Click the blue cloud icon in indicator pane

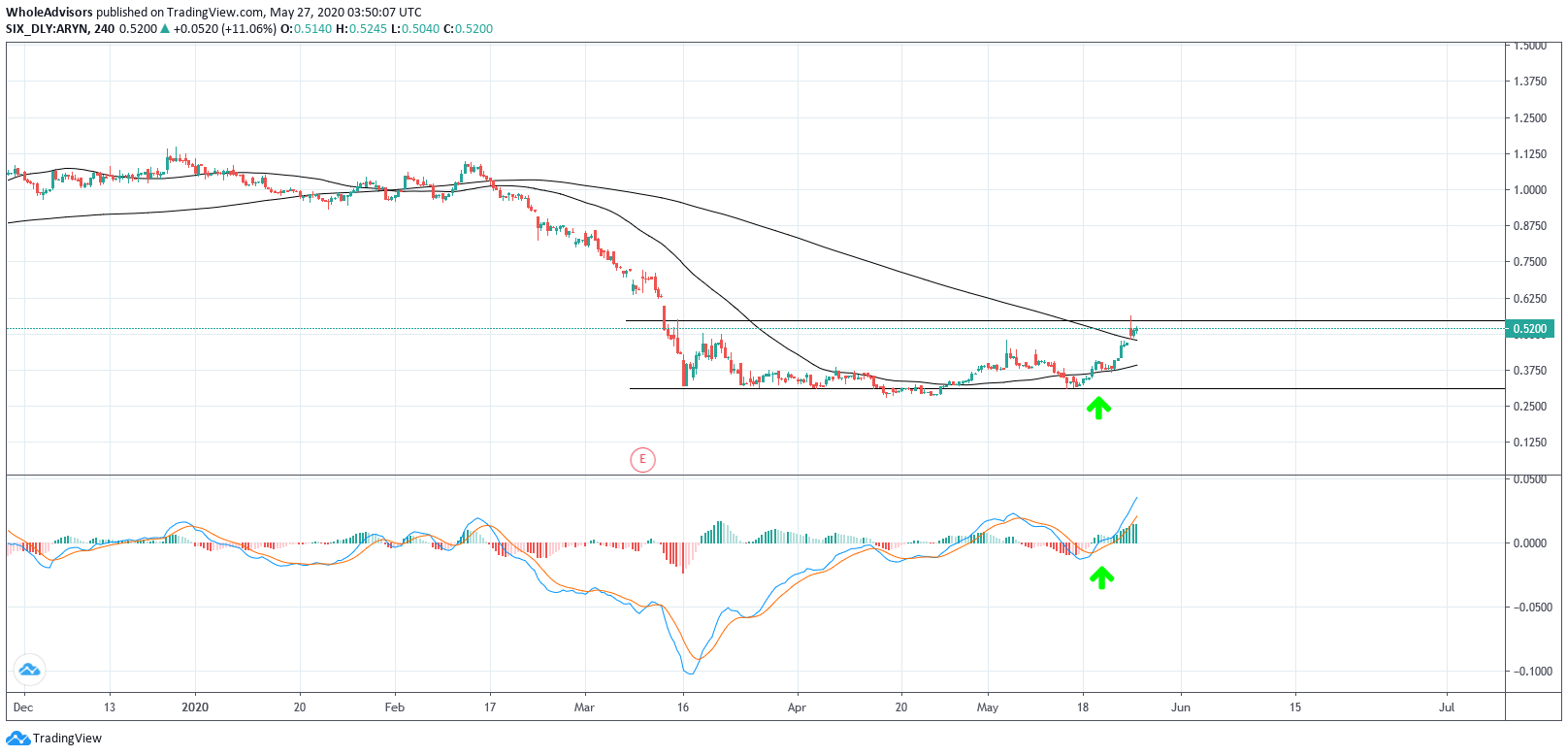tap(29, 670)
